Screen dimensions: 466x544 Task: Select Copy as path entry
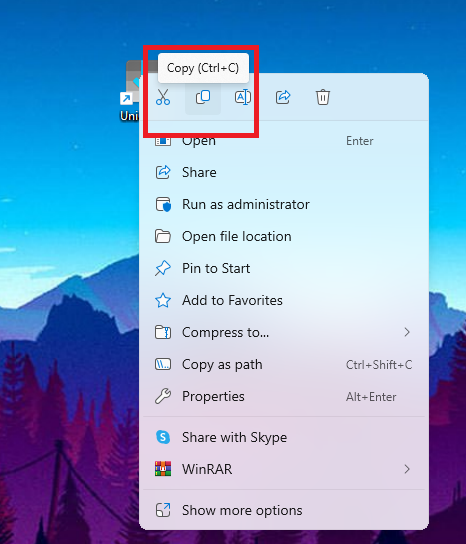click(284, 364)
